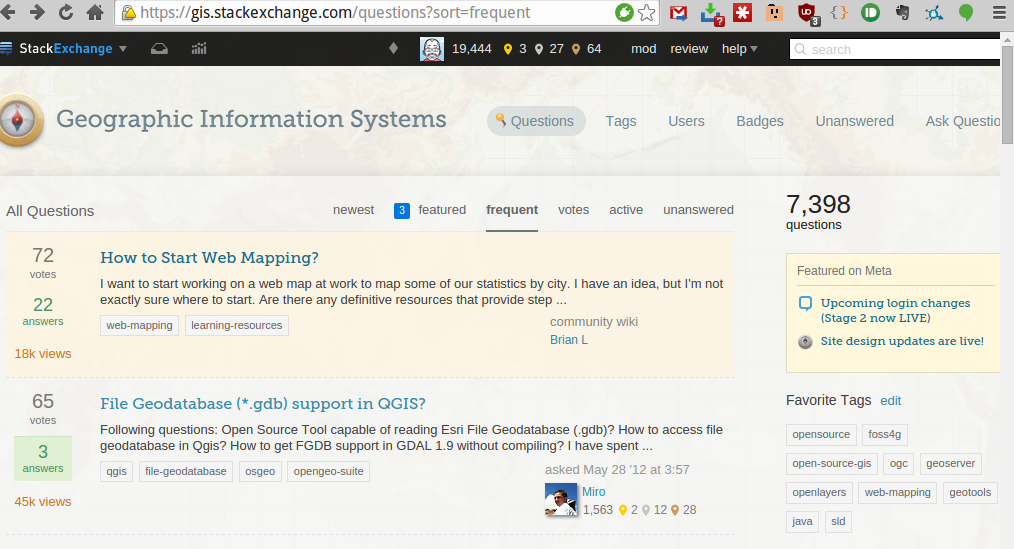Open the Ask Question navigation link

(963, 121)
